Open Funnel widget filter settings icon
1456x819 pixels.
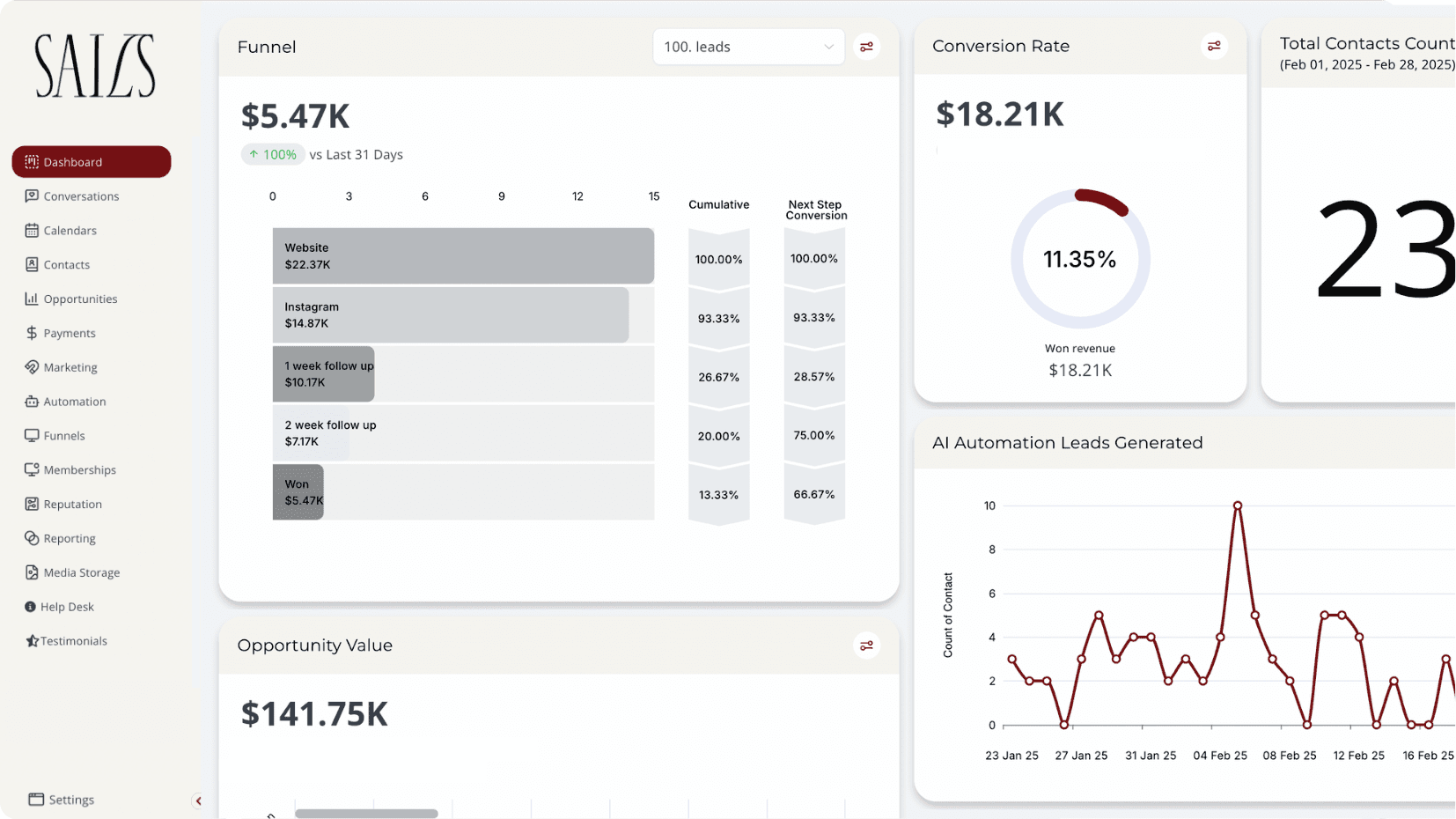pyautogui.click(x=867, y=47)
